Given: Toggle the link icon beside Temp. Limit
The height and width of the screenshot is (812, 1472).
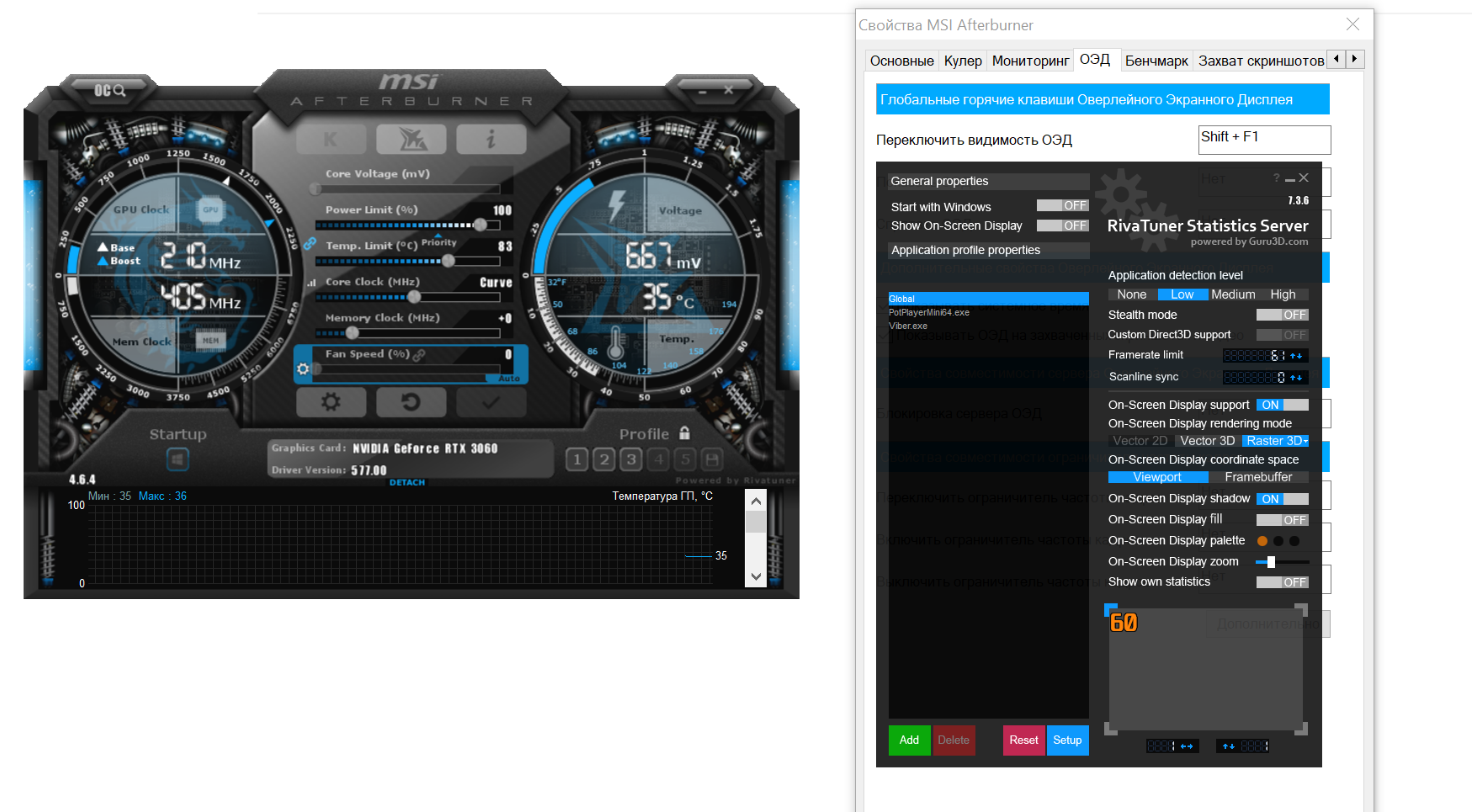Looking at the screenshot, I should click(x=310, y=244).
